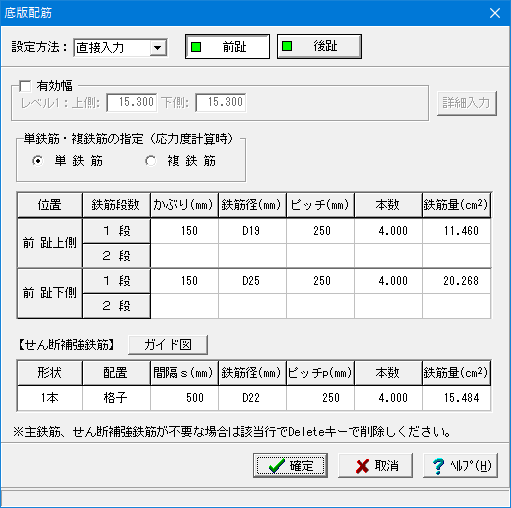Open the ガイド図 guide diagram
Screen dimensions: 511x508
(x=168, y=345)
